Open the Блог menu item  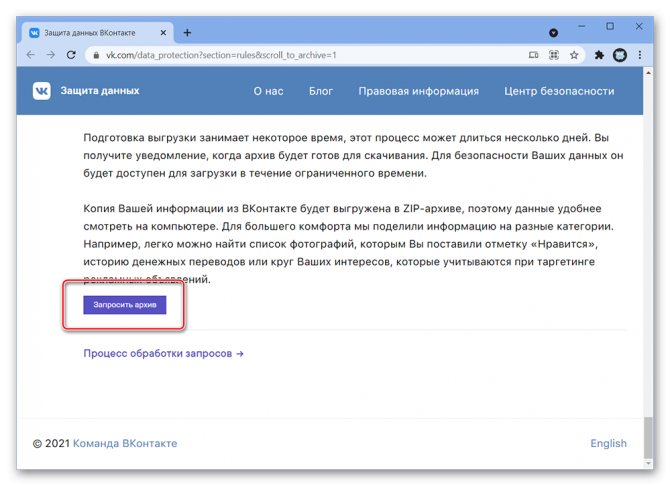[321, 91]
